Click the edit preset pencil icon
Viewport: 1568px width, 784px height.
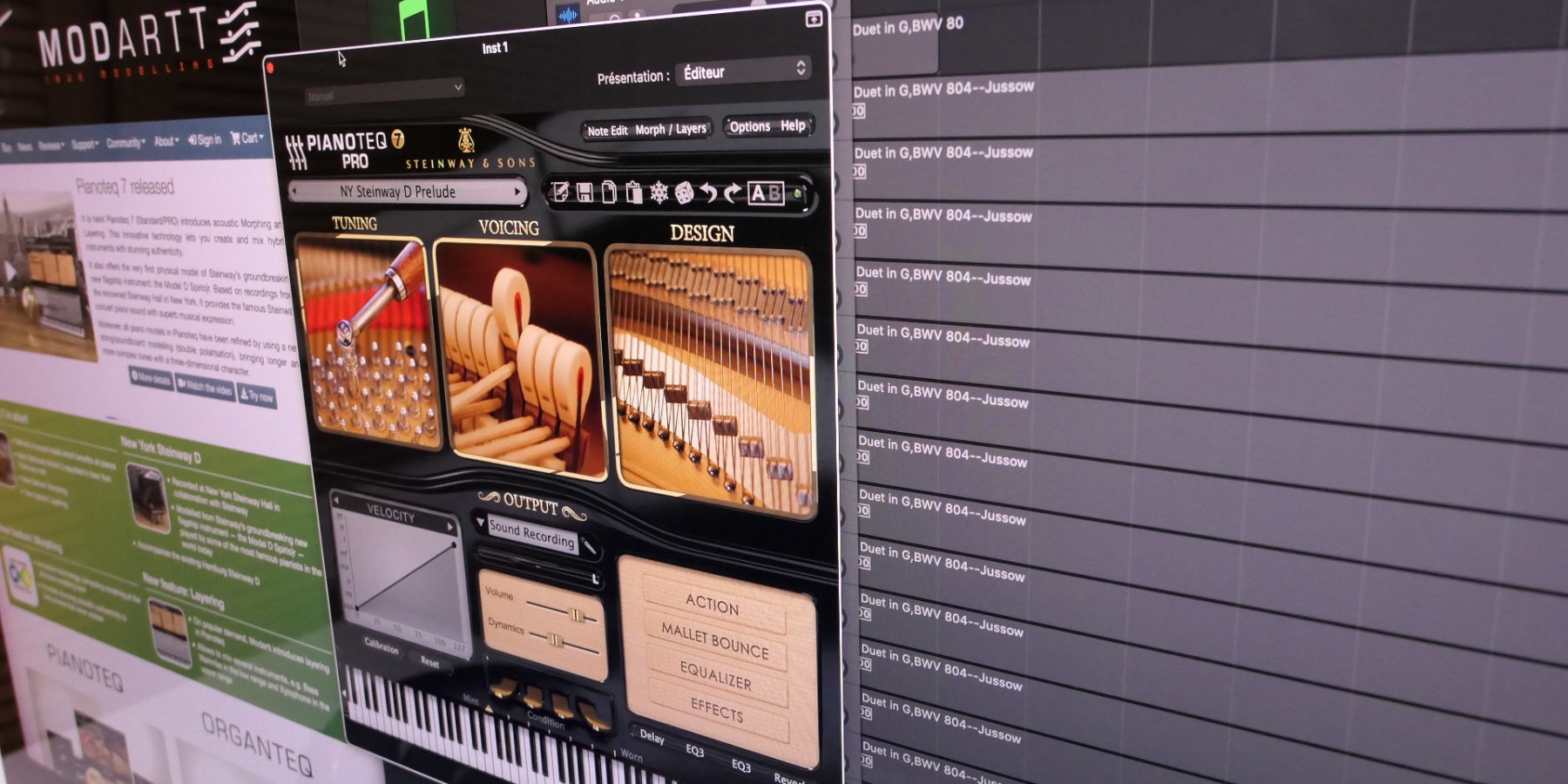(560, 192)
